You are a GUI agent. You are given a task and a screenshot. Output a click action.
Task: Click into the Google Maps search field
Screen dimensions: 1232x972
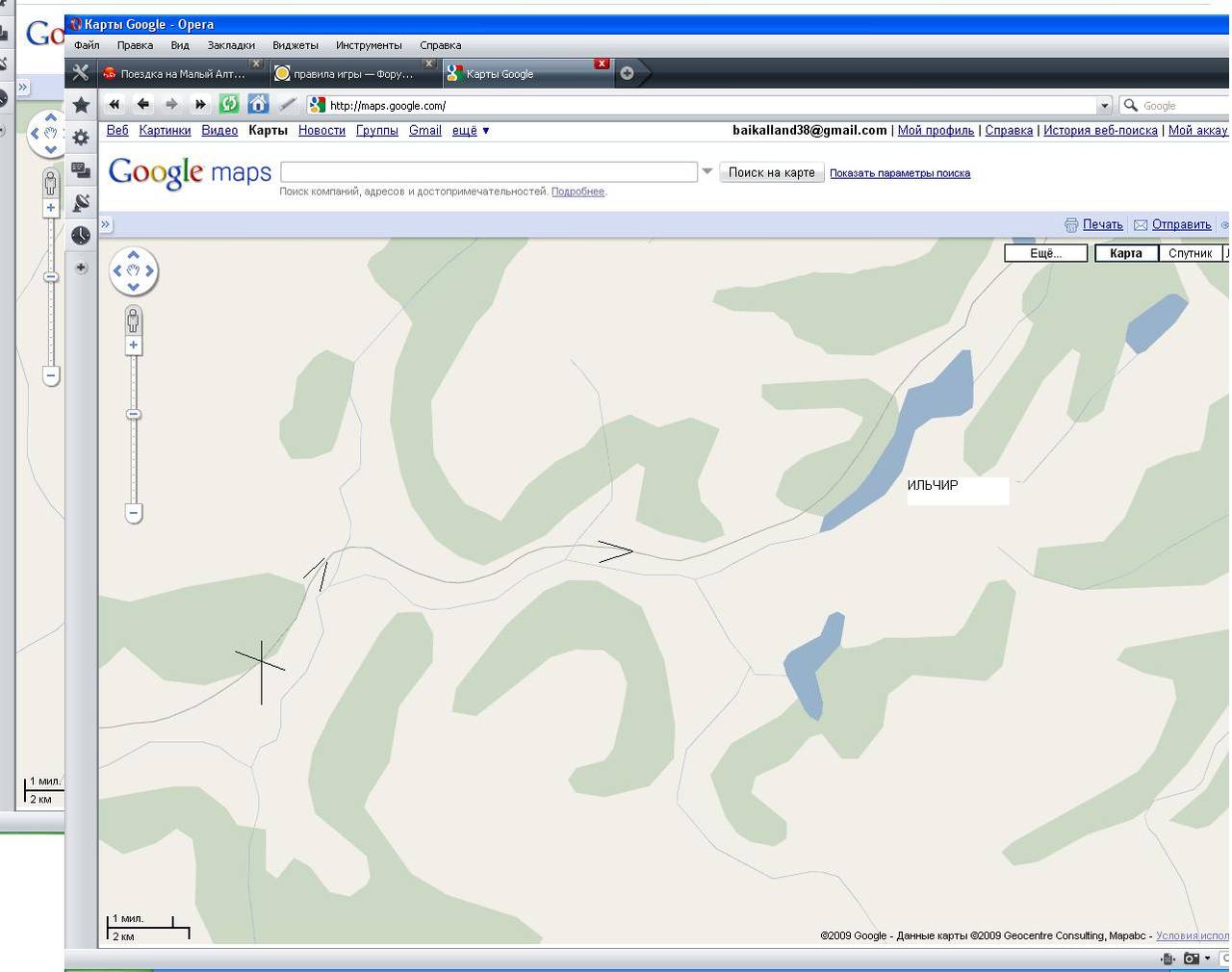[489, 171]
